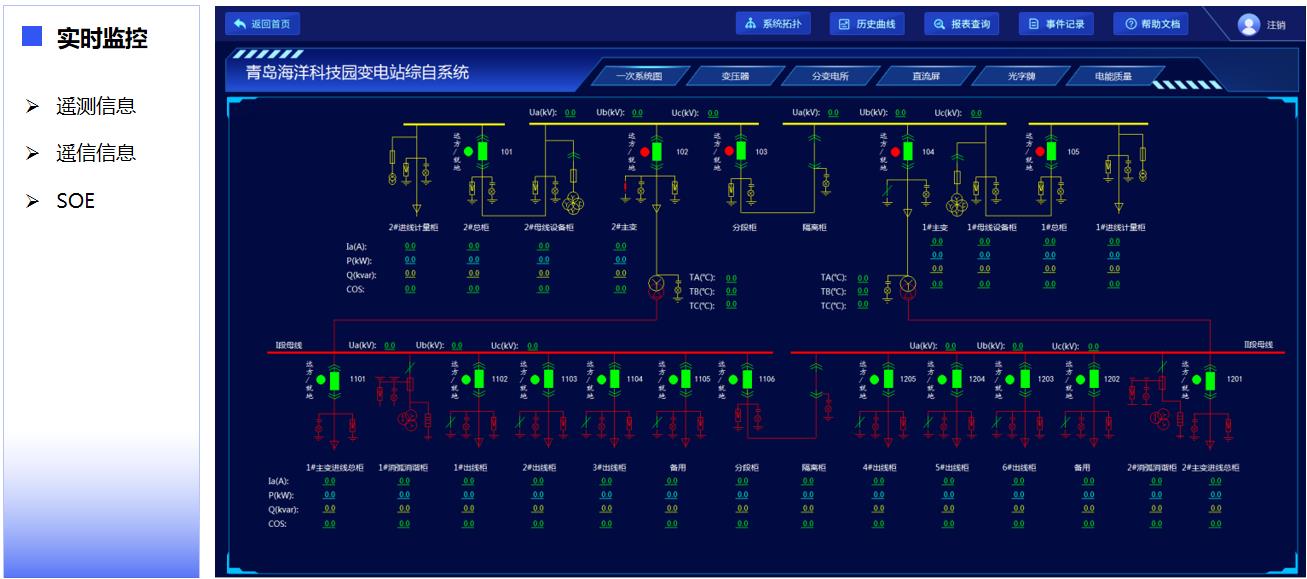Click the 2#总柜 cabinet label

tap(475, 227)
